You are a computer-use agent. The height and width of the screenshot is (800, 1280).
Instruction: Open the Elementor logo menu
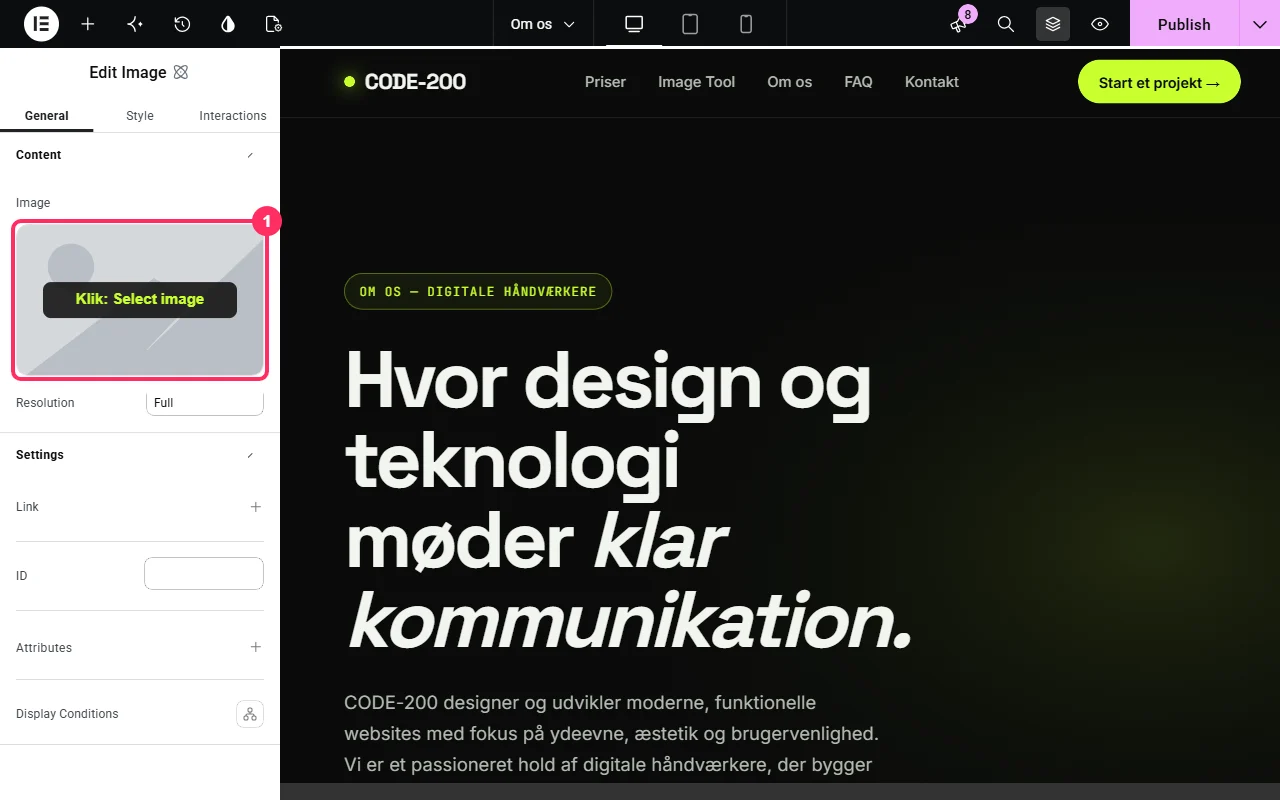[x=41, y=24]
